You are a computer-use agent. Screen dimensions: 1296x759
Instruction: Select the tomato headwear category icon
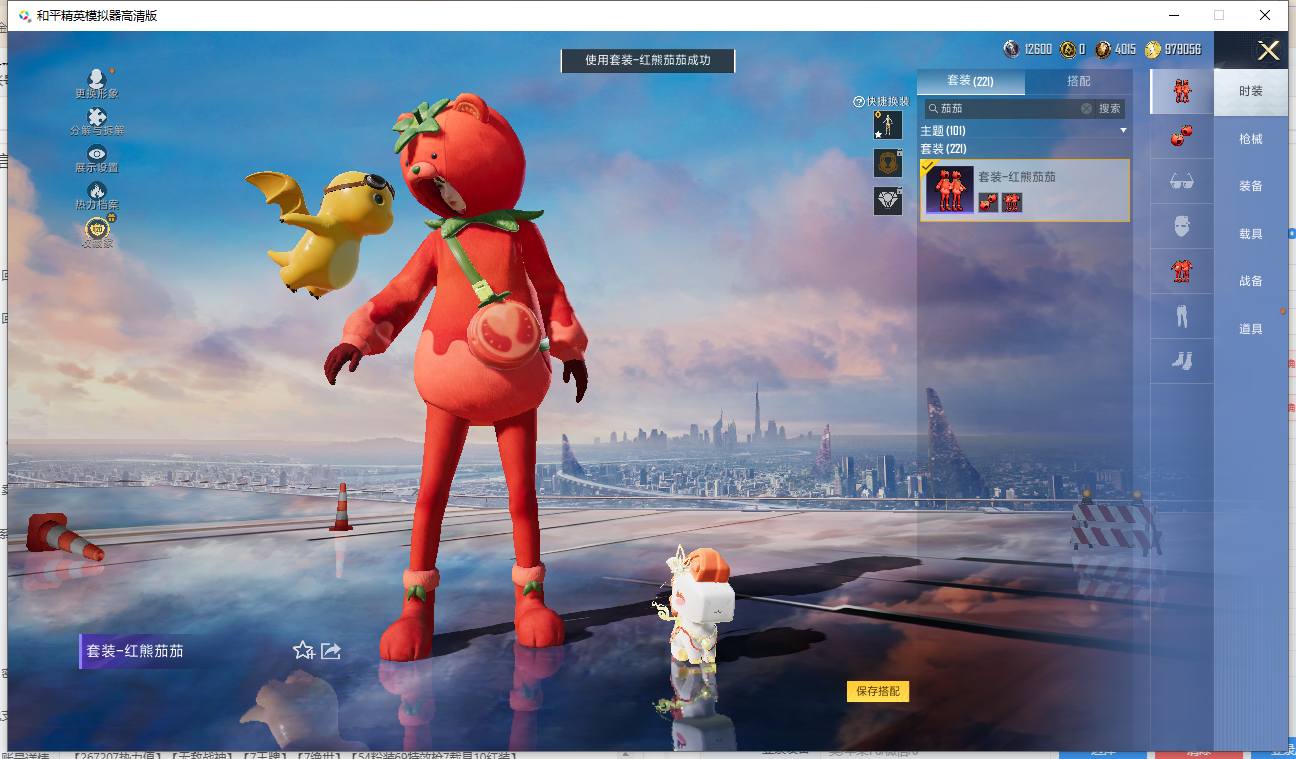coord(1182,136)
